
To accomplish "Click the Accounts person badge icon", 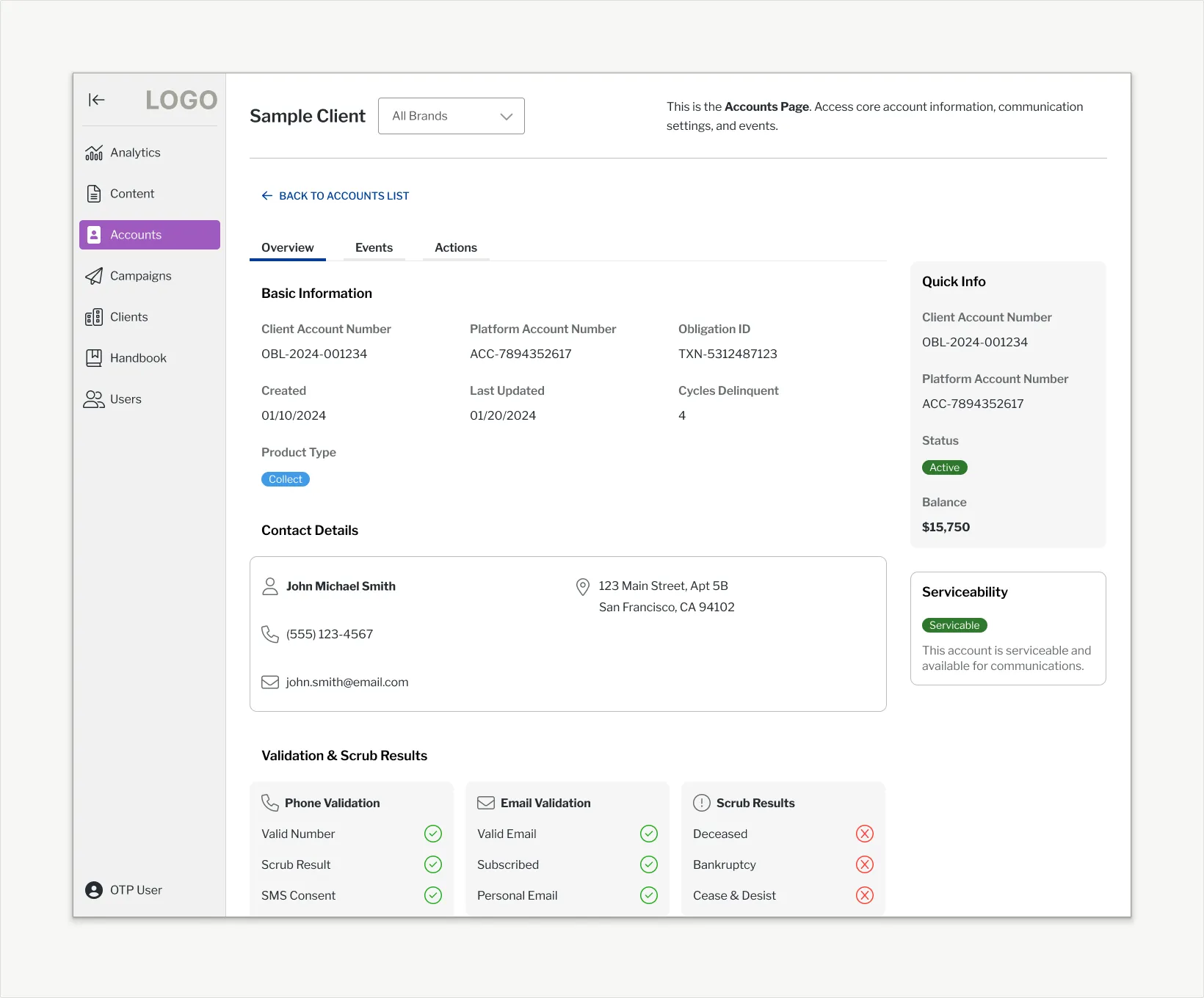I will point(94,235).
